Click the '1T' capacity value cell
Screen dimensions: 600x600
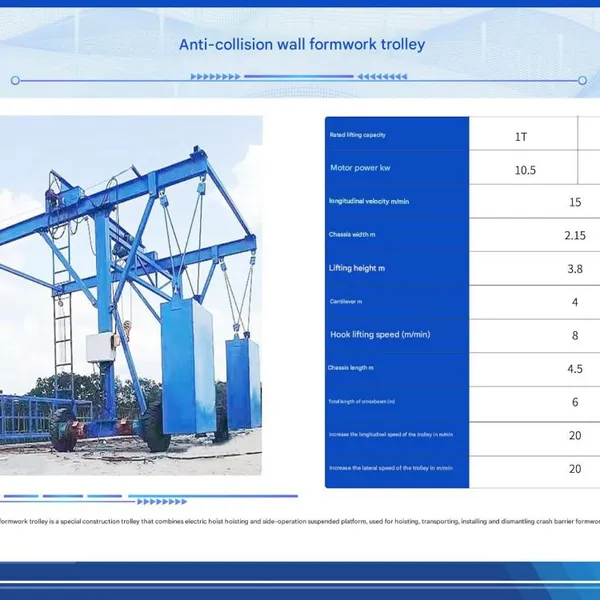click(521, 137)
